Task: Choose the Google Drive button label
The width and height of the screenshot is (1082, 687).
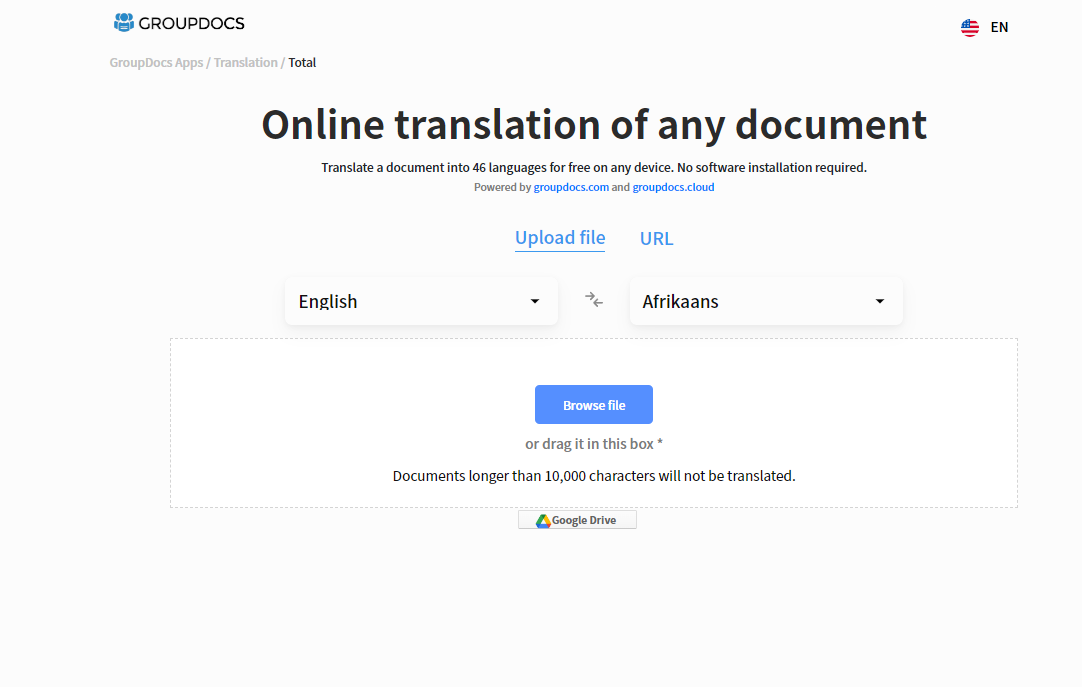Action: tap(584, 520)
